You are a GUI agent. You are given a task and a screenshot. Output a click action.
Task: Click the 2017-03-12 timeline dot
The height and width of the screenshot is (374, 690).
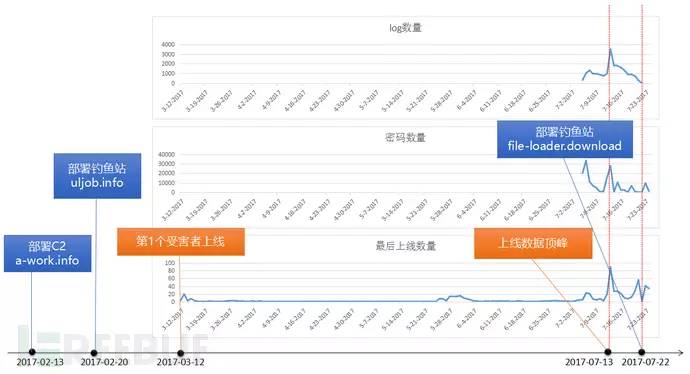180,352
